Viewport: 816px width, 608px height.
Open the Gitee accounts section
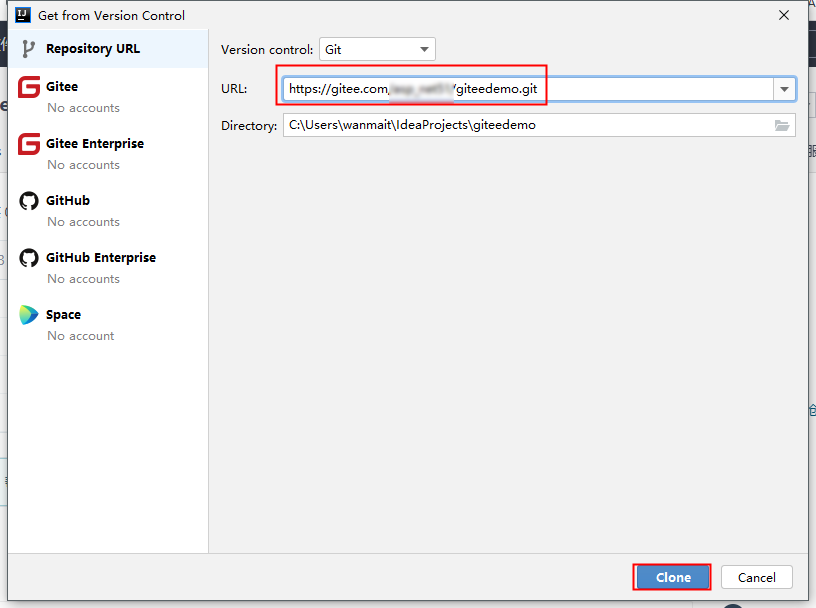108,97
